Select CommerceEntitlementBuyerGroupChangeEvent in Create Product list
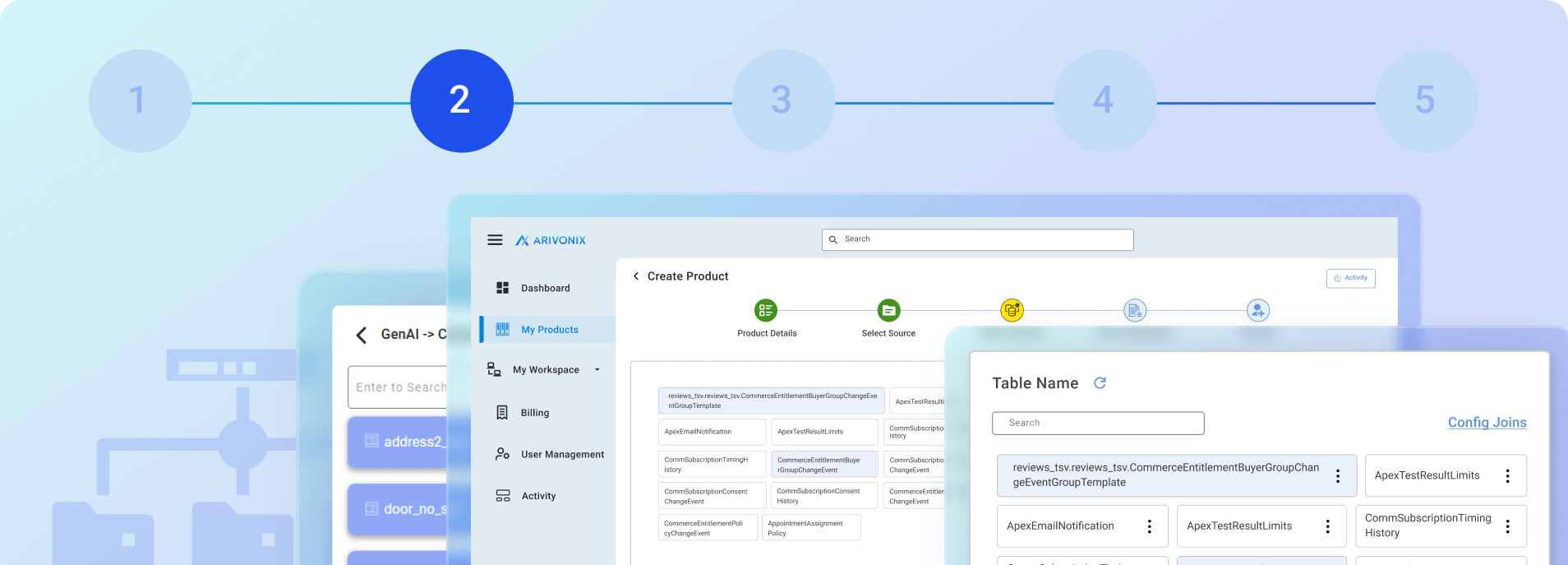Image resolution: width=1568 pixels, height=565 pixels. pos(824,465)
